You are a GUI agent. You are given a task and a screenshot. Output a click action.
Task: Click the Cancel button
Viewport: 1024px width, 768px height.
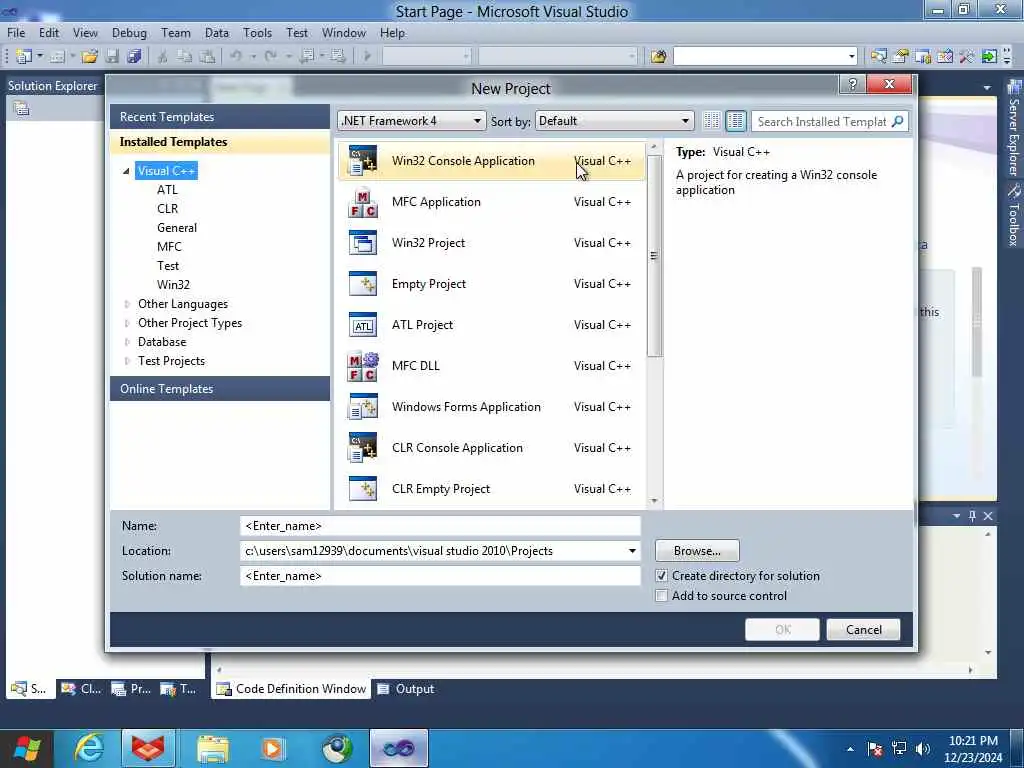tap(863, 630)
